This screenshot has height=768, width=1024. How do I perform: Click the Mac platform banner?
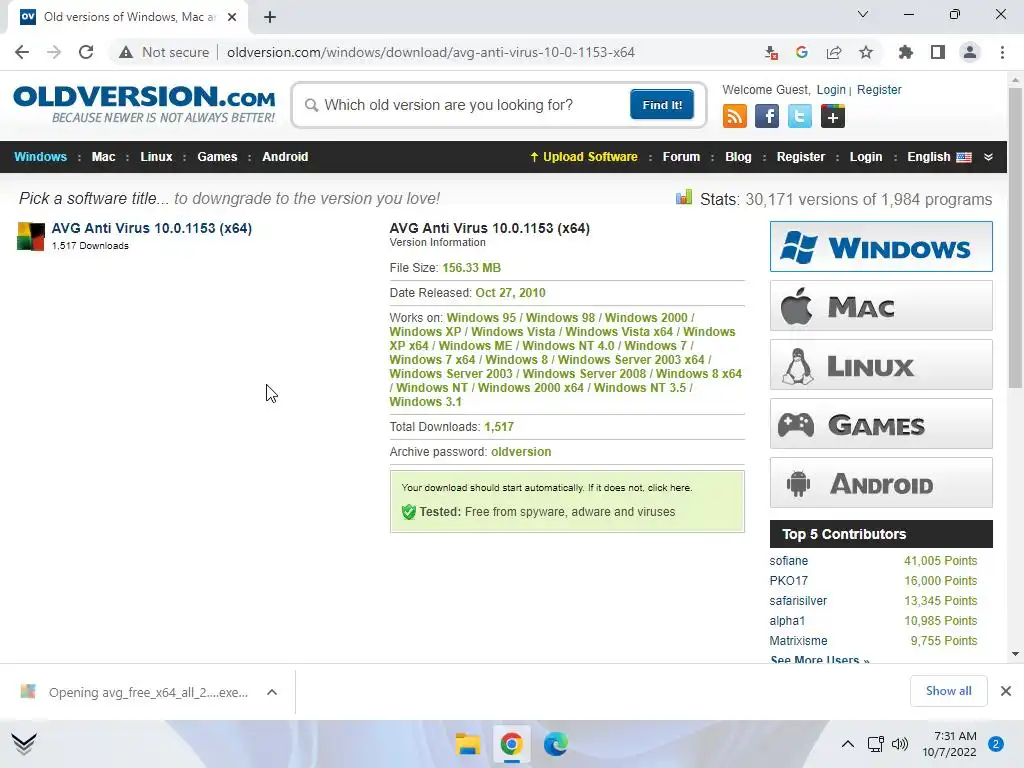(x=881, y=306)
